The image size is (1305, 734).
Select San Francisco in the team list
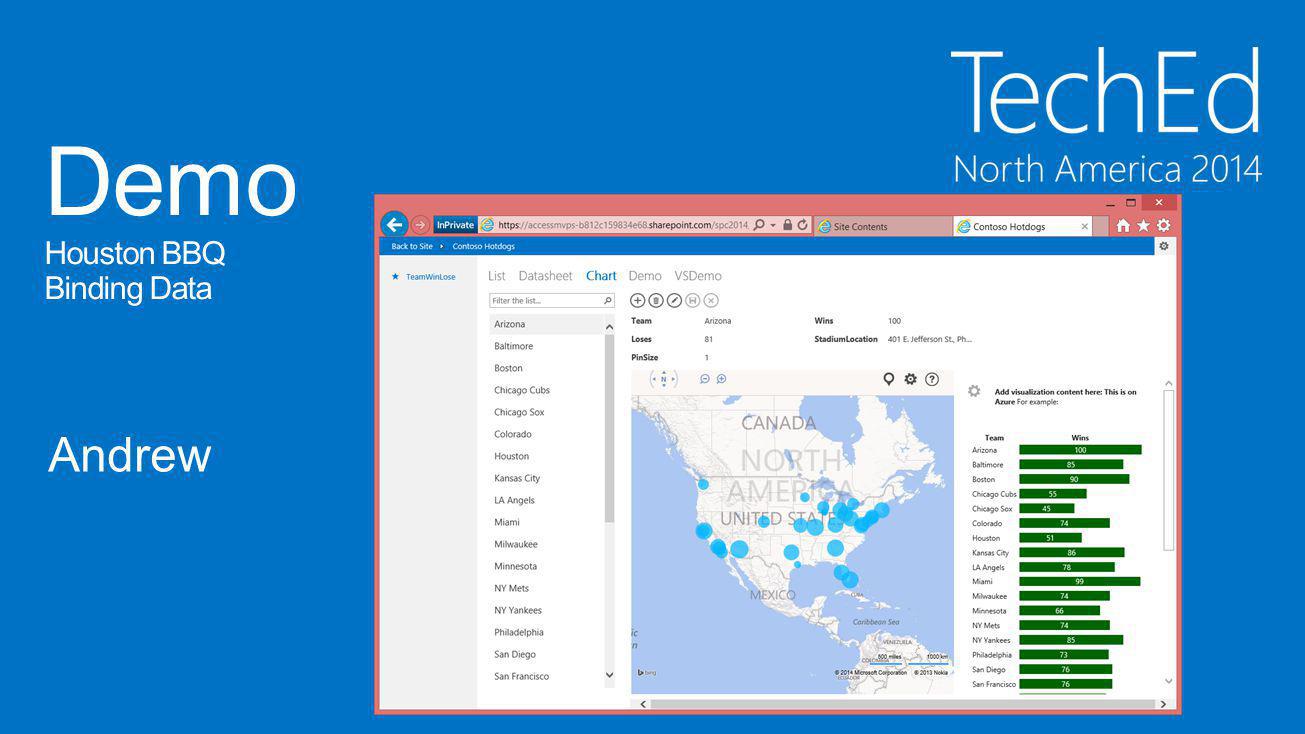546,676
